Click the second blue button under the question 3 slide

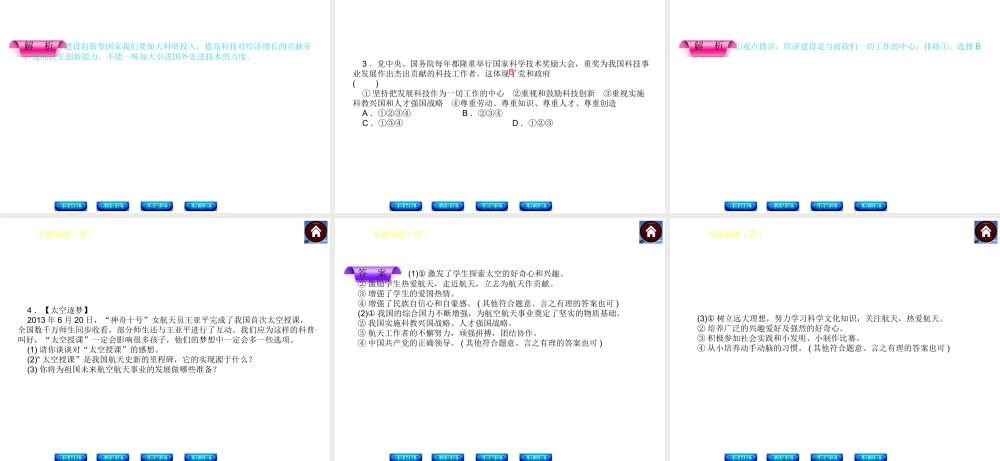coord(448,206)
